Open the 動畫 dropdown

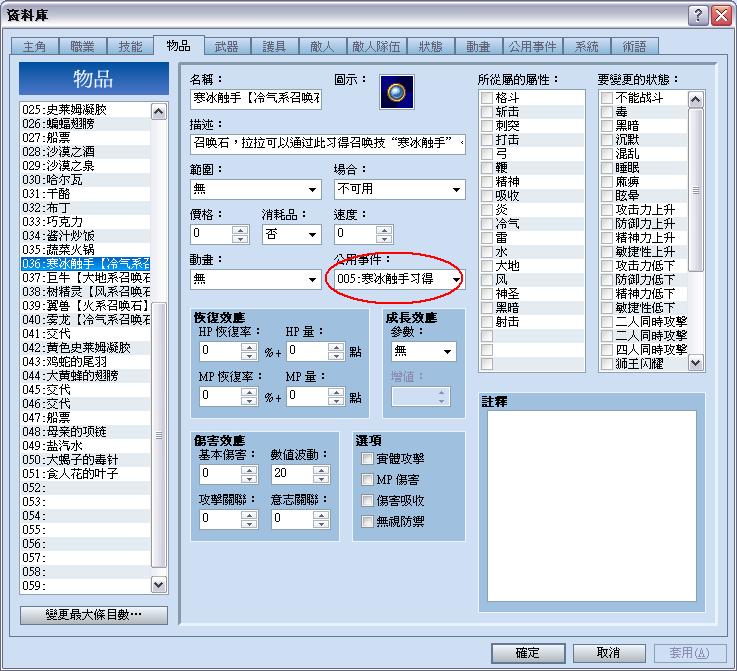pos(256,280)
